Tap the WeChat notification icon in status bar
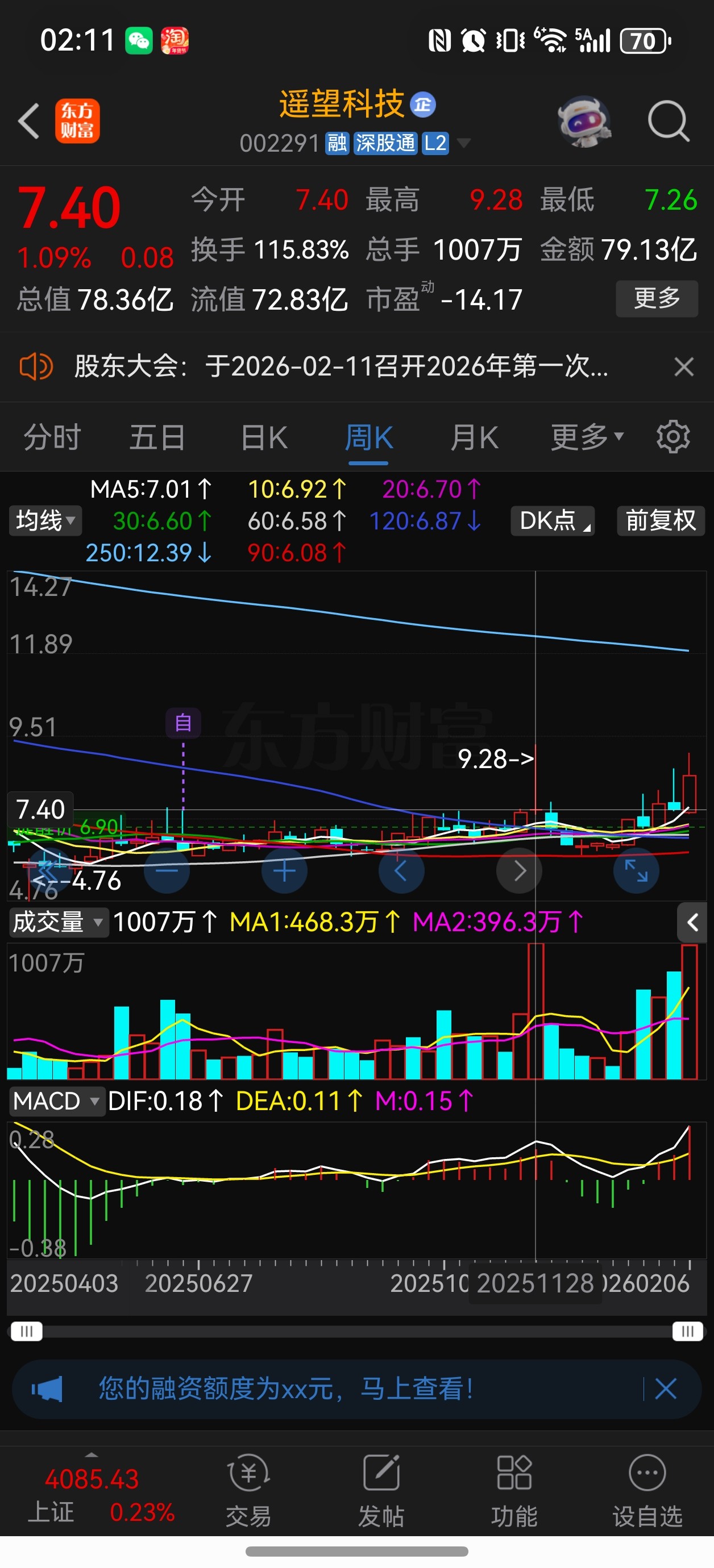This screenshot has height=1568, width=714. pyautogui.click(x=139, y=41)
